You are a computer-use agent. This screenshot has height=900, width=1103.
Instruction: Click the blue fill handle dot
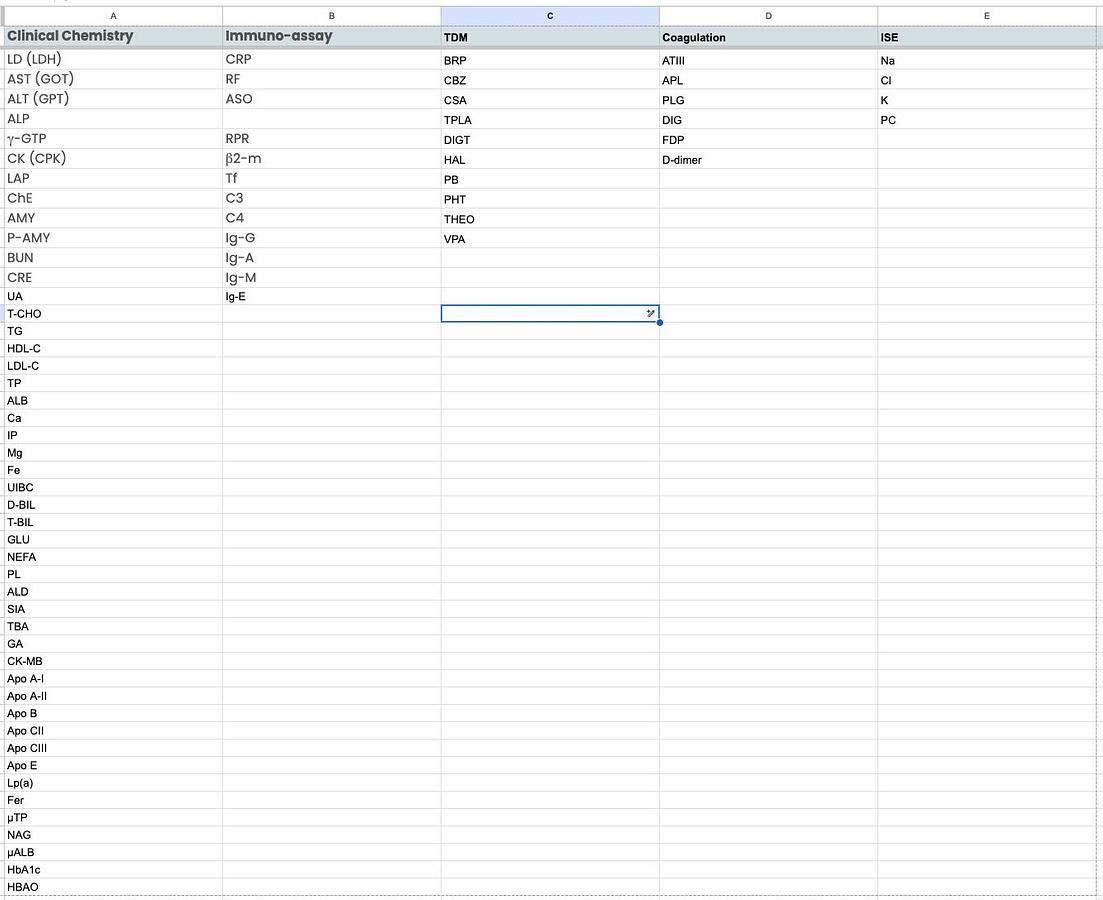point(660,322)
